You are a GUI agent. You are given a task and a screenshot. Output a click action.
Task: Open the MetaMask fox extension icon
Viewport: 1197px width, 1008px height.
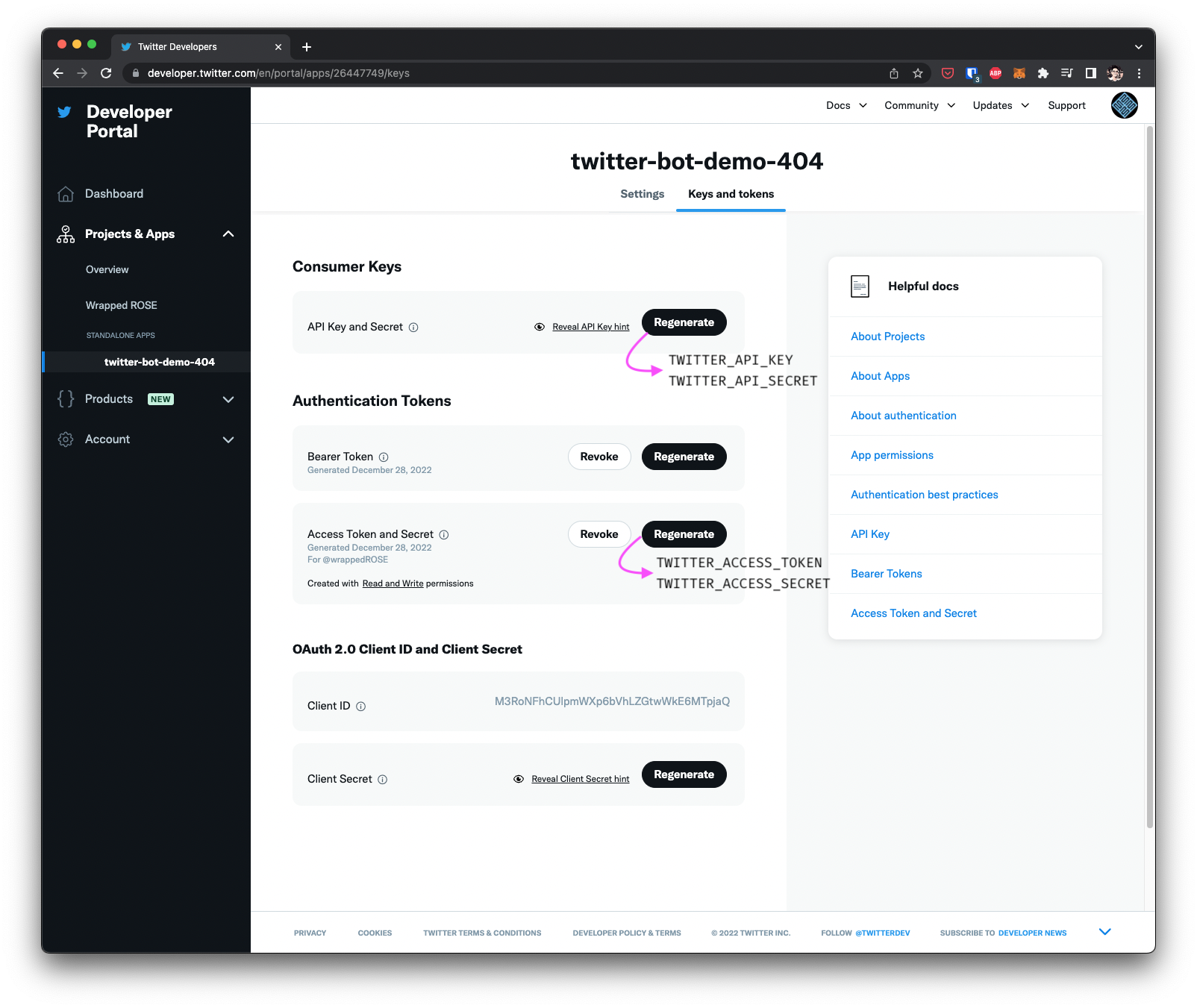pyautogui.click(x=1018, y=73)
